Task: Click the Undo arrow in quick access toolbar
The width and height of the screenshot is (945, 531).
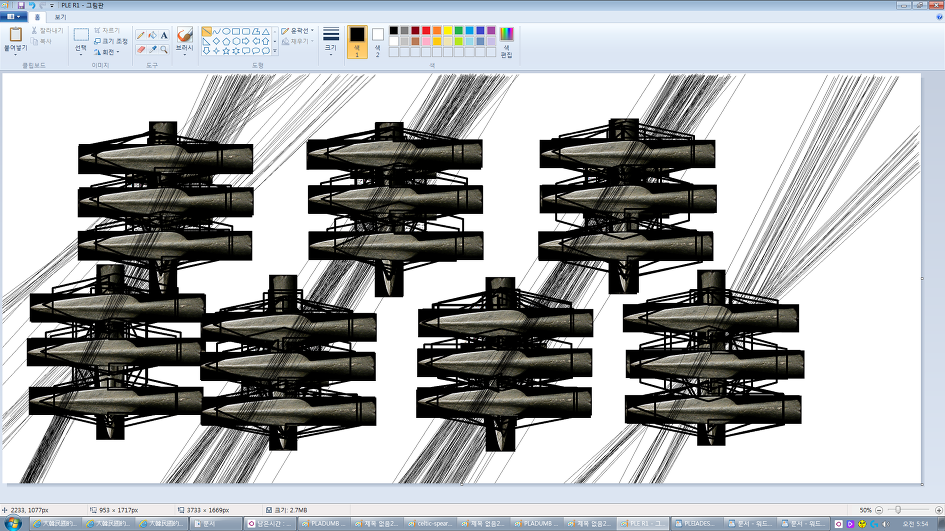Action: [x=32, y=5]
